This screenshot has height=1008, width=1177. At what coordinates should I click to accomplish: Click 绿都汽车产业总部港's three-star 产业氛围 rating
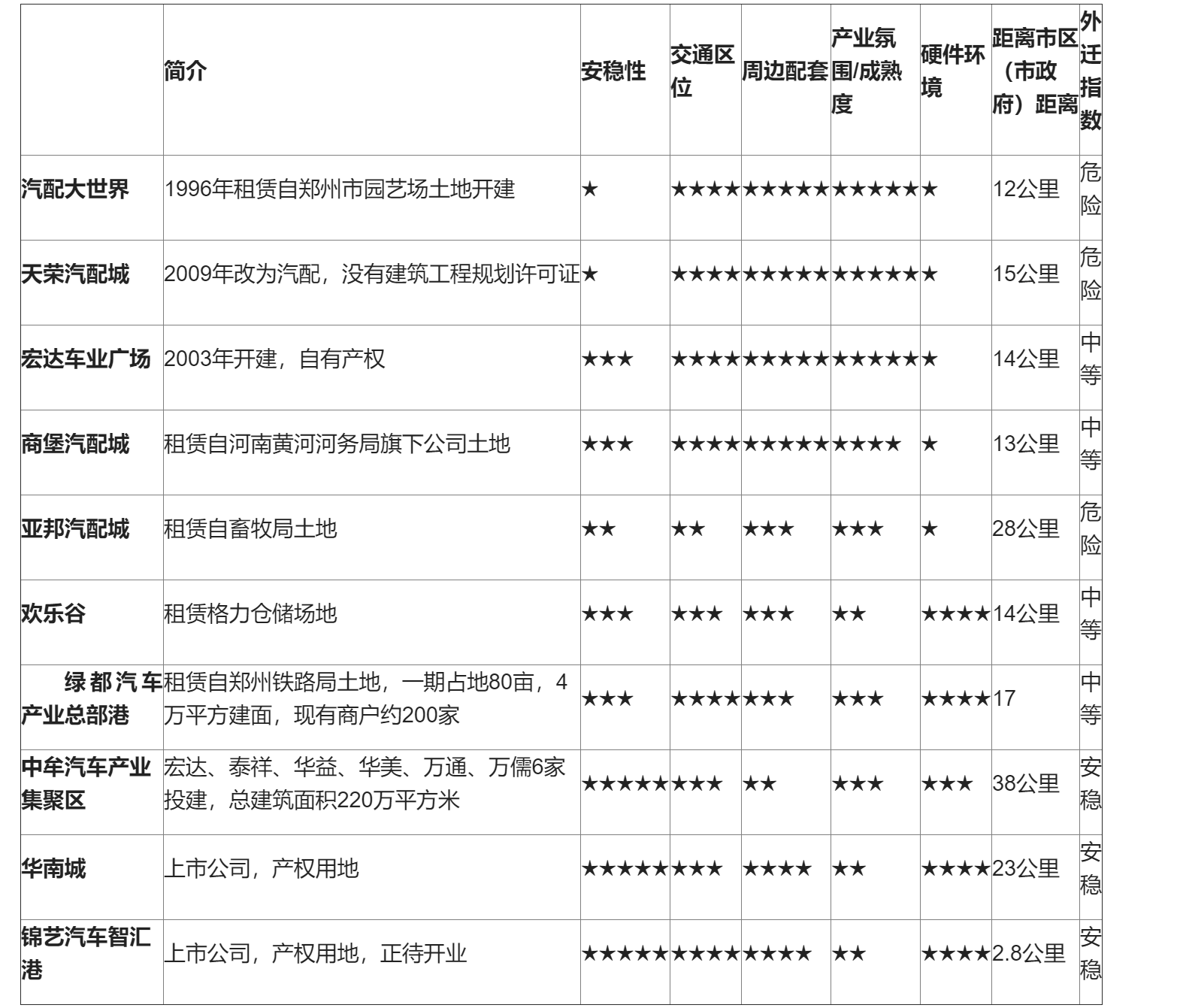[858, 699]
